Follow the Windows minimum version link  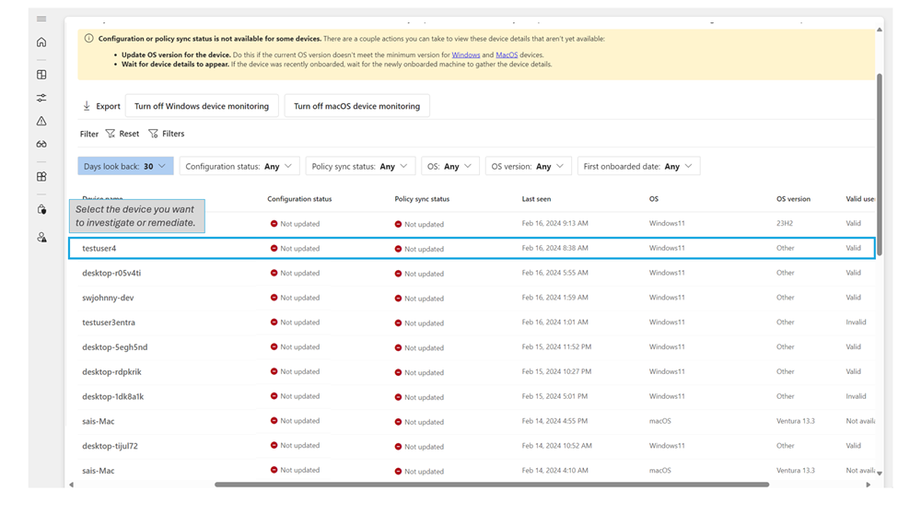pos(466,55)
